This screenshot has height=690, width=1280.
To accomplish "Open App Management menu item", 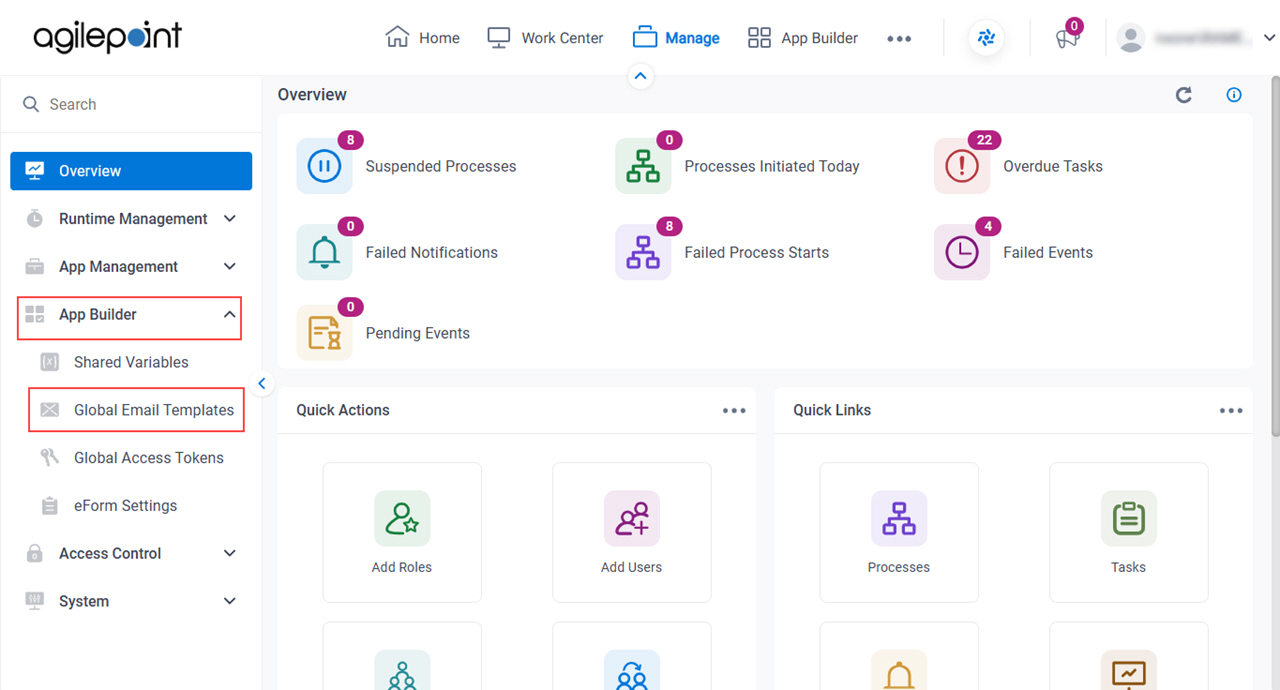I will click(131, 267).
